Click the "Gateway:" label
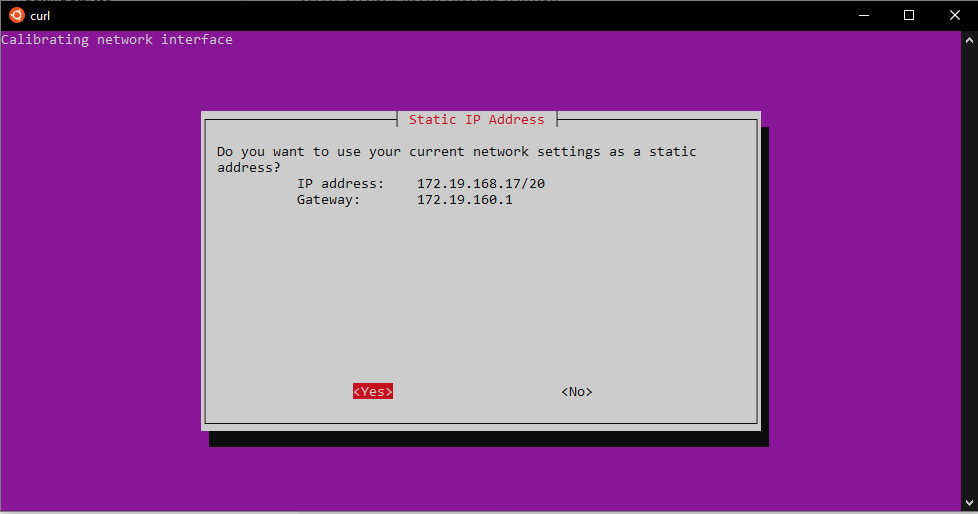Viewport: 978px width, 514px height. (328, 200)
